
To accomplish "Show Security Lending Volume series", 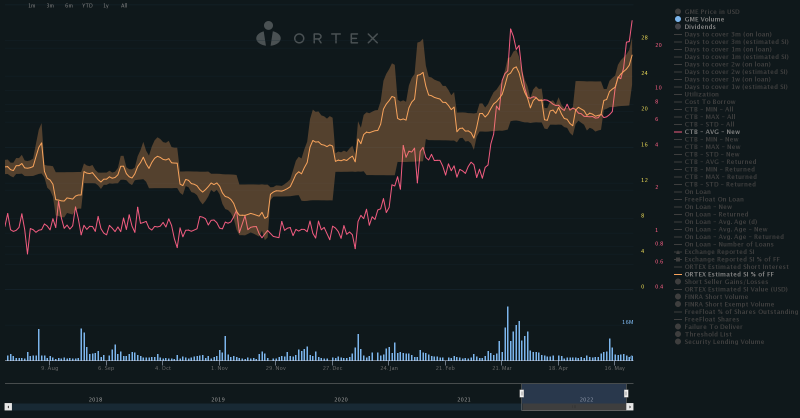I will click(719, 342).
